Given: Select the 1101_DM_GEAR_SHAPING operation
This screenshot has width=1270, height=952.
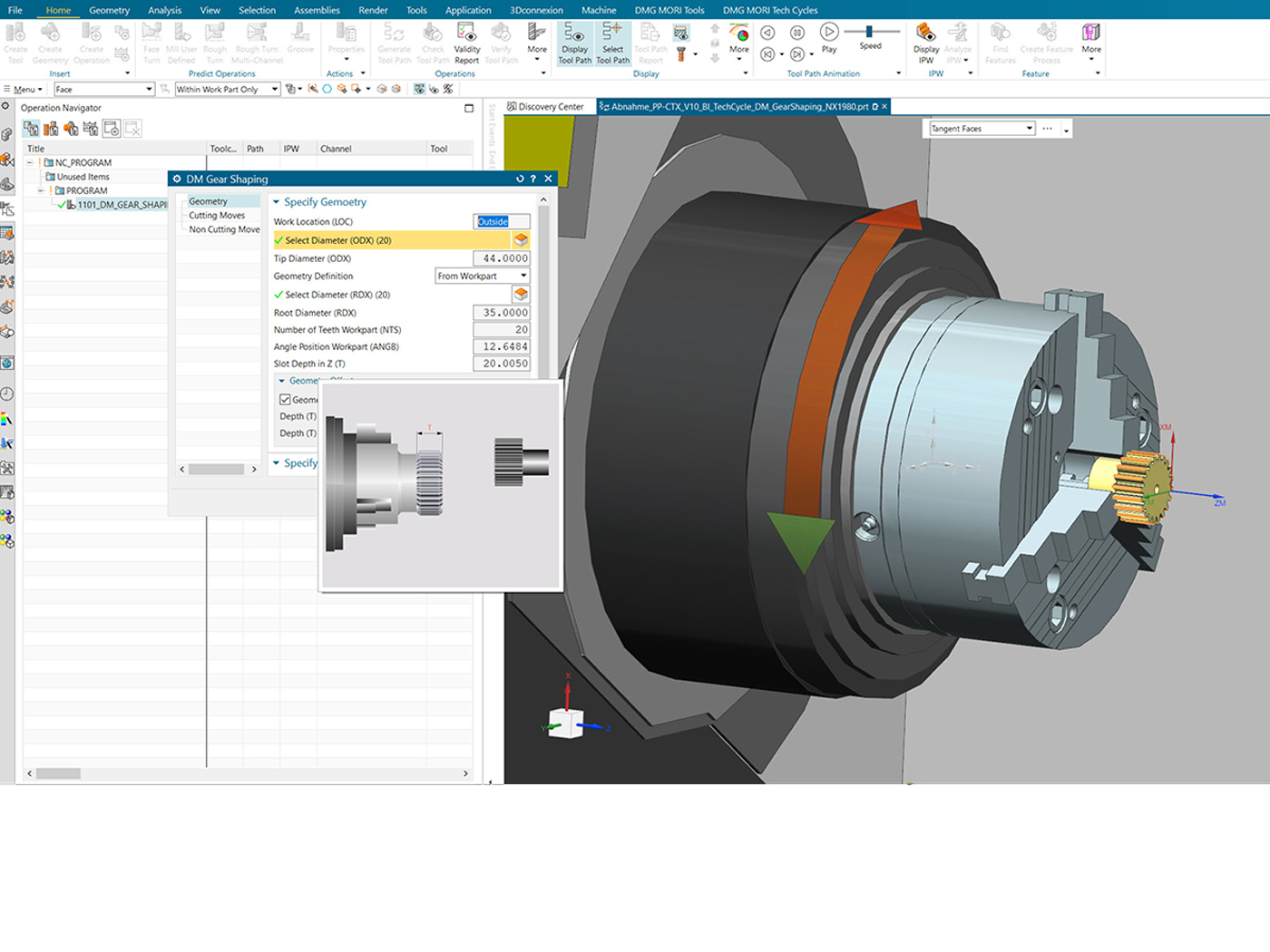Looking at the screenshot, I should pos(122,205).
